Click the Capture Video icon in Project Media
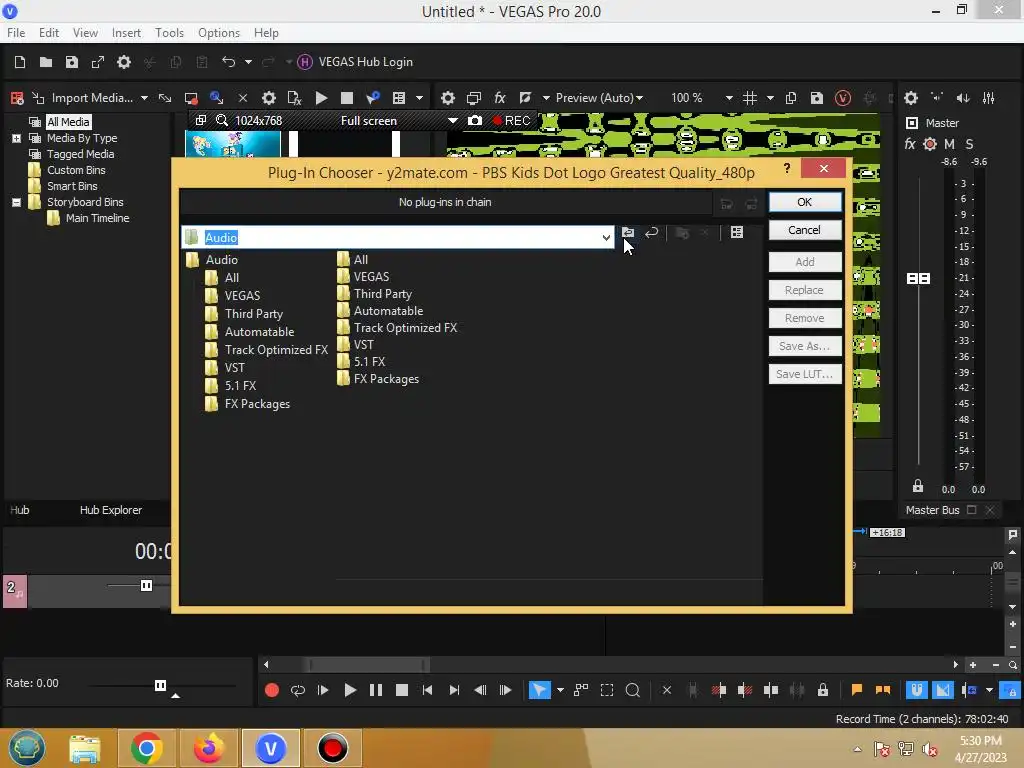Screen dimensions: 1024x768 191,98
